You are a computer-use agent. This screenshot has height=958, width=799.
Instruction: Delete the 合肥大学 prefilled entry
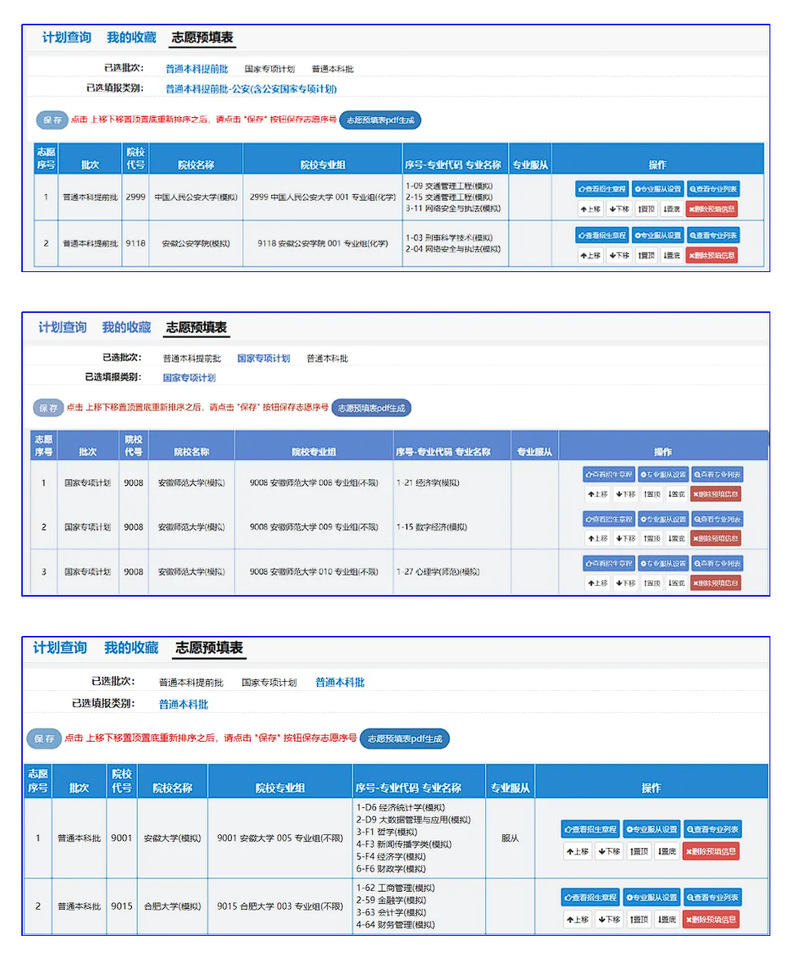click(x=712, y=919)
